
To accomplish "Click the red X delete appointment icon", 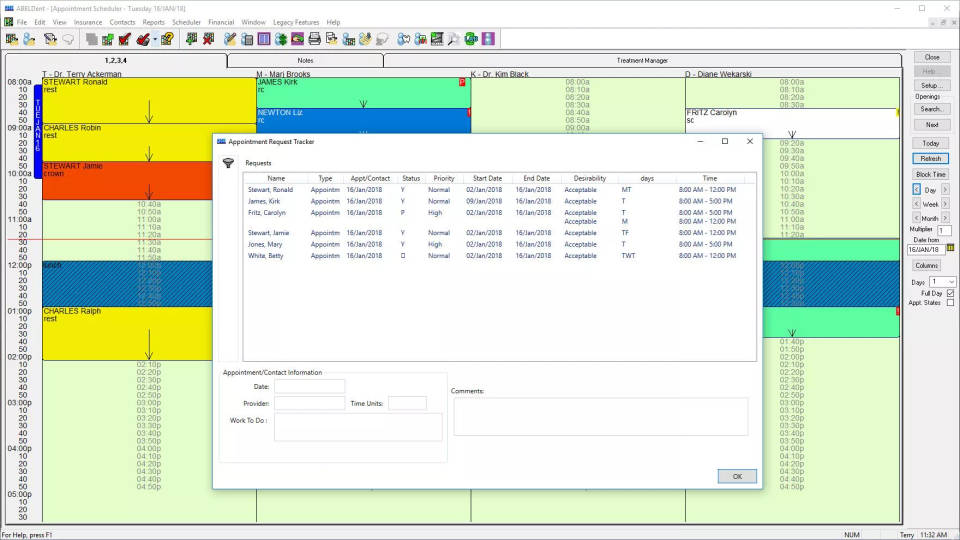I will coord(208,39).
